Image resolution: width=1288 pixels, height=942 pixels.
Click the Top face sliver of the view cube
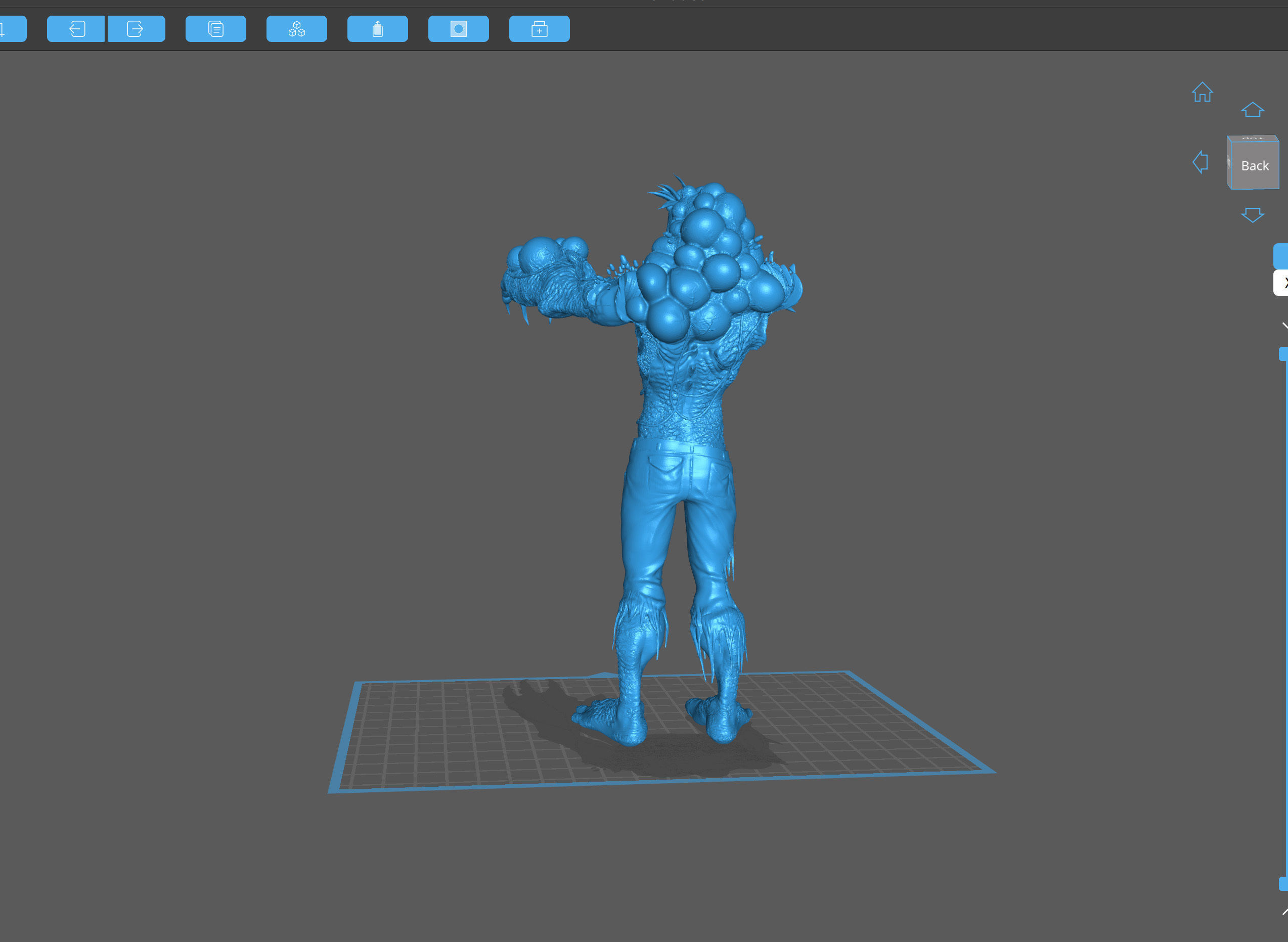pos(1252,138)
